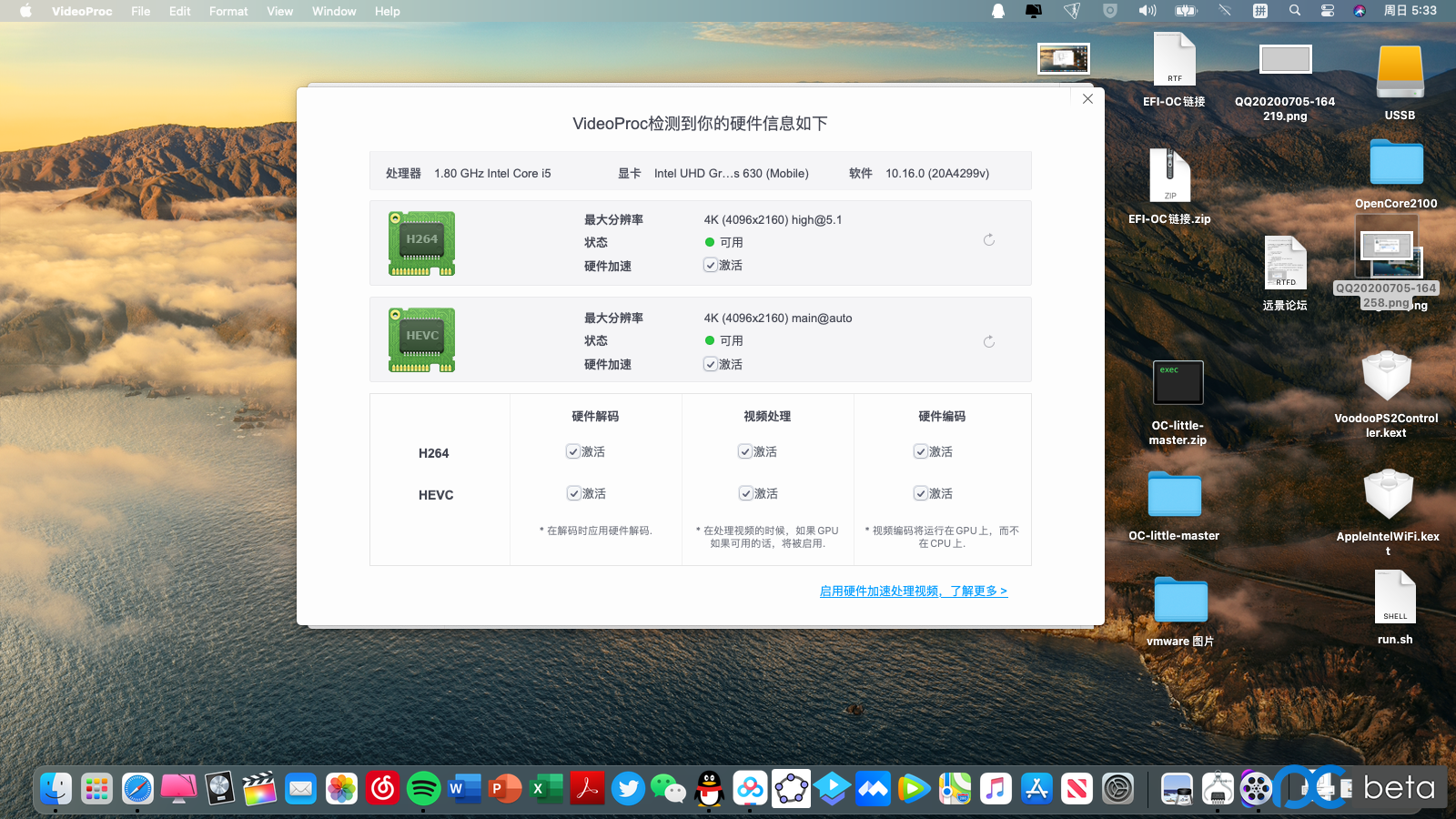Toggle H264 hardware decoding checkbox
The height and width of the screenshot is (819, 1456).
click(573, 451)
